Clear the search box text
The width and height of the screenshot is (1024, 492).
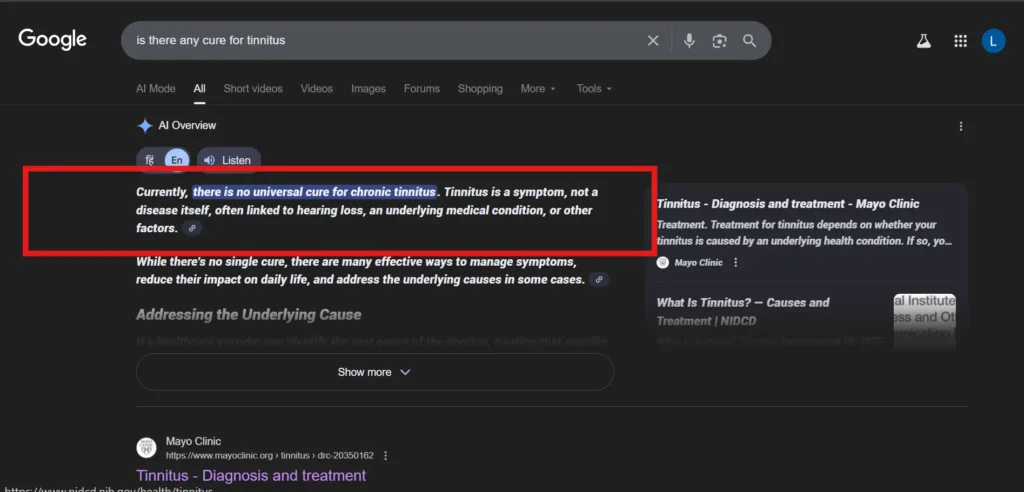(x=653, y=40)
